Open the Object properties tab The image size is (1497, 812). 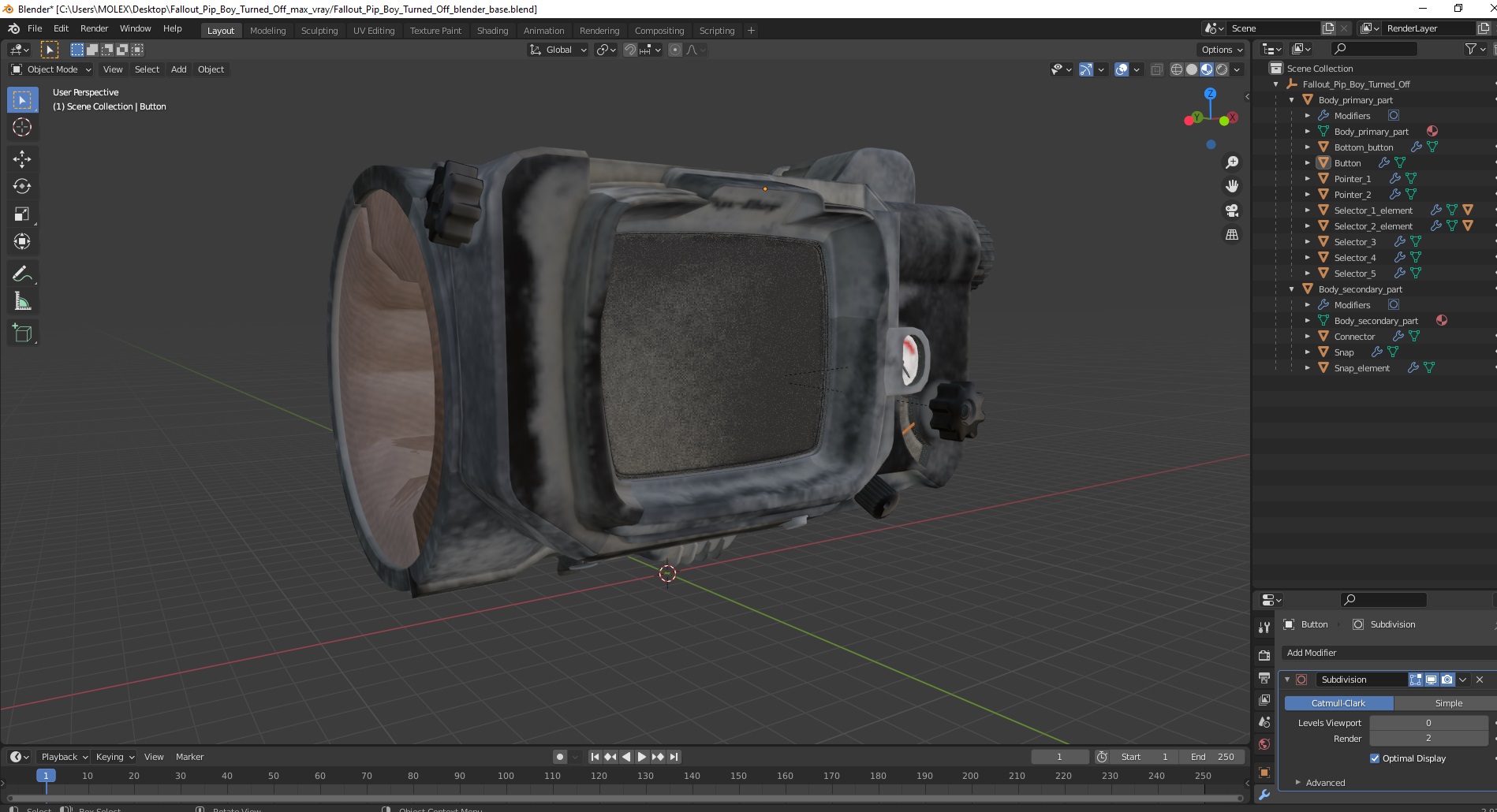[1264, 773]
